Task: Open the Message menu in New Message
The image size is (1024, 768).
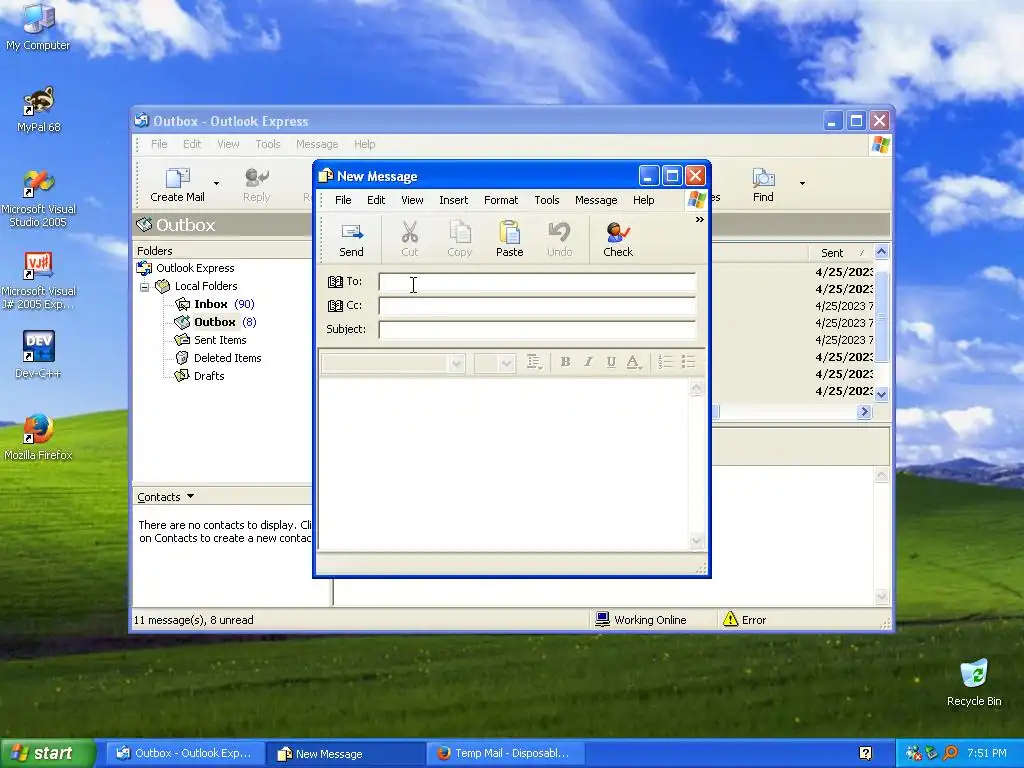Action: click(x=596, y=200)
